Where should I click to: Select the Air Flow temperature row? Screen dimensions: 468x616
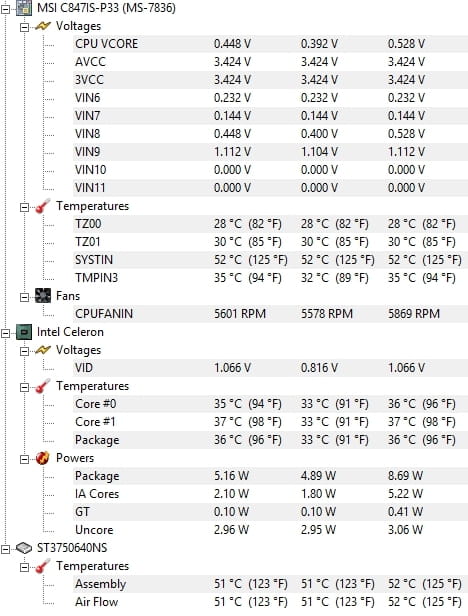270,602
